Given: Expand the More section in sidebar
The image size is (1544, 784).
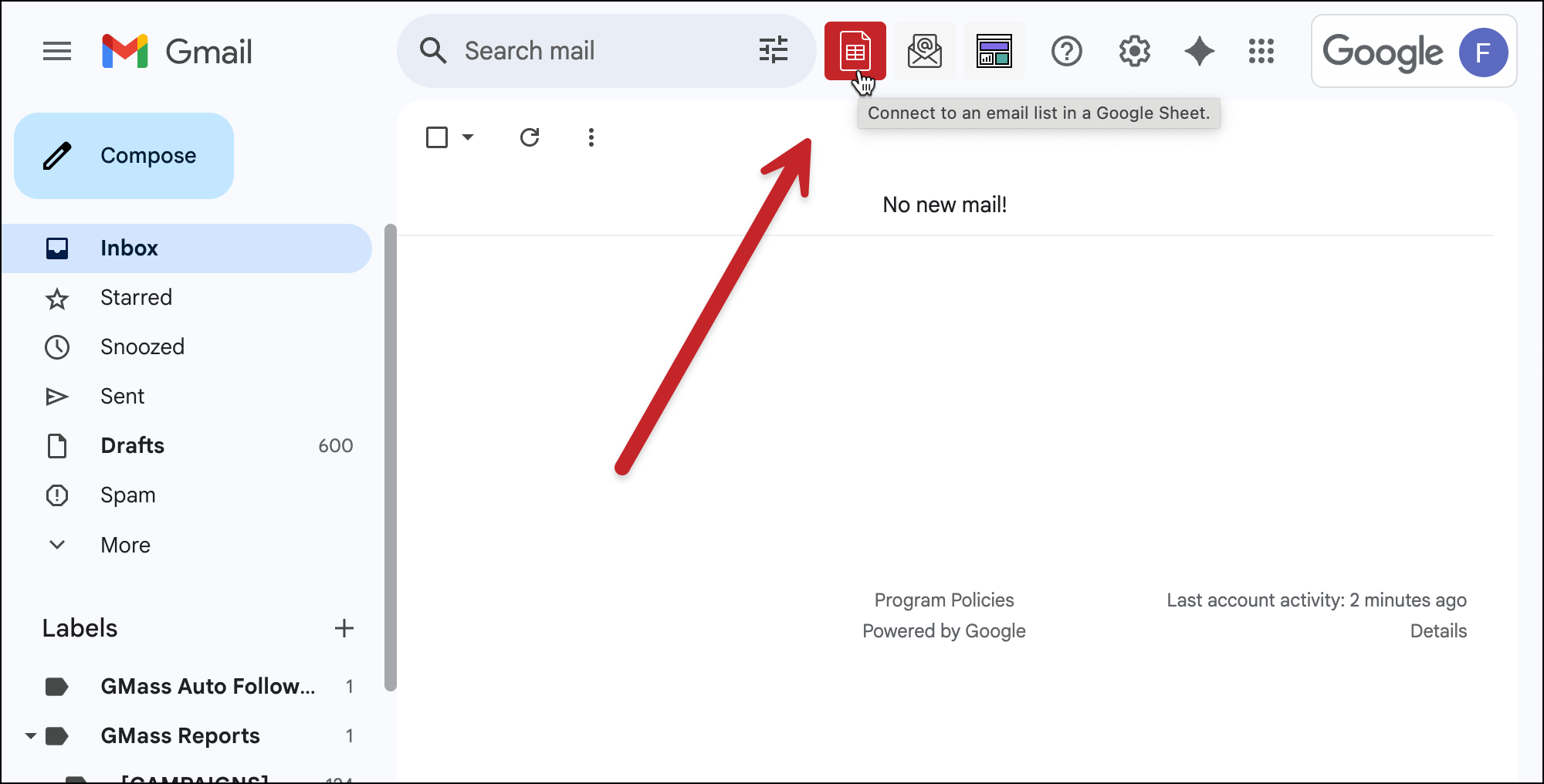Looking at the screenshot, I should click(x=125, y=545).
